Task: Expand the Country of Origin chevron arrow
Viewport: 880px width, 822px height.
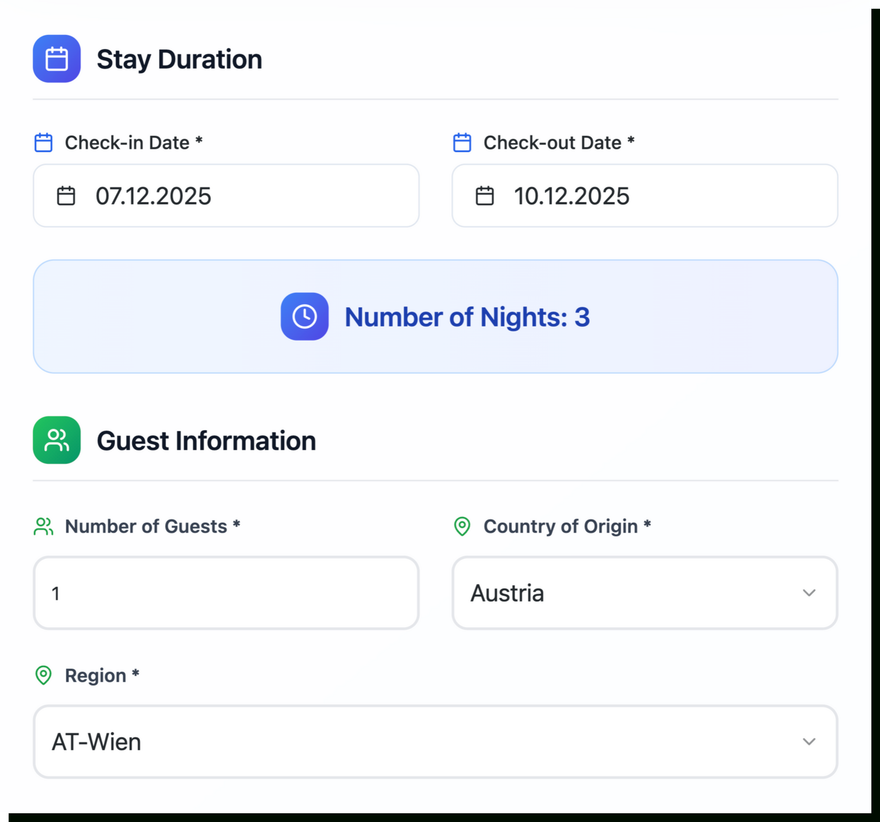Action: point(809,593)
